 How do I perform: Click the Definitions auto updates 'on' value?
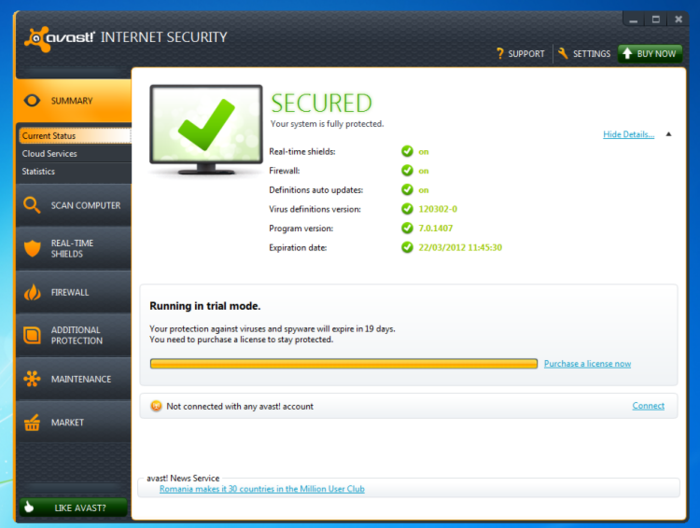[x=424, y=190]
